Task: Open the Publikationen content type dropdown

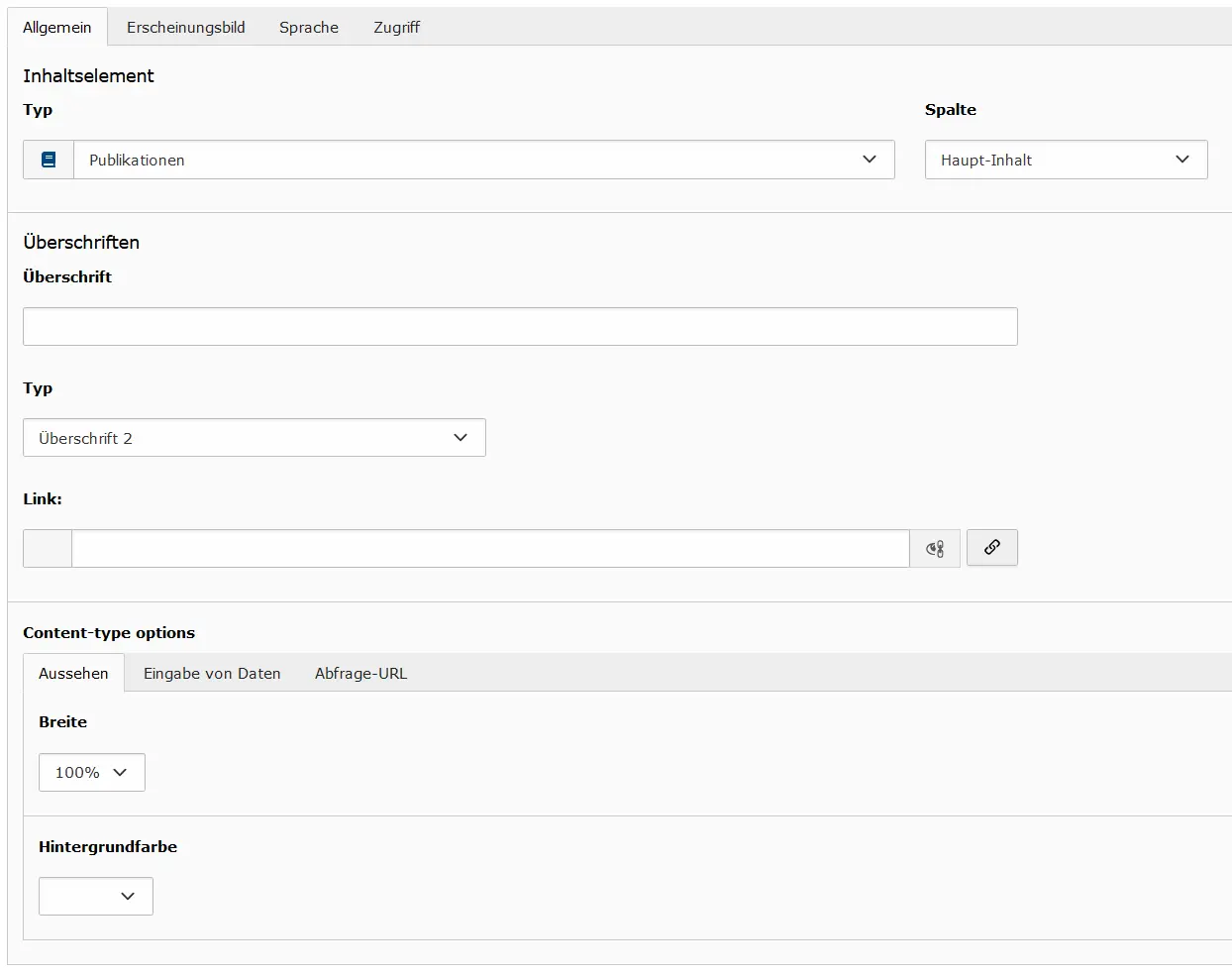Action: [x=484, y=160]
